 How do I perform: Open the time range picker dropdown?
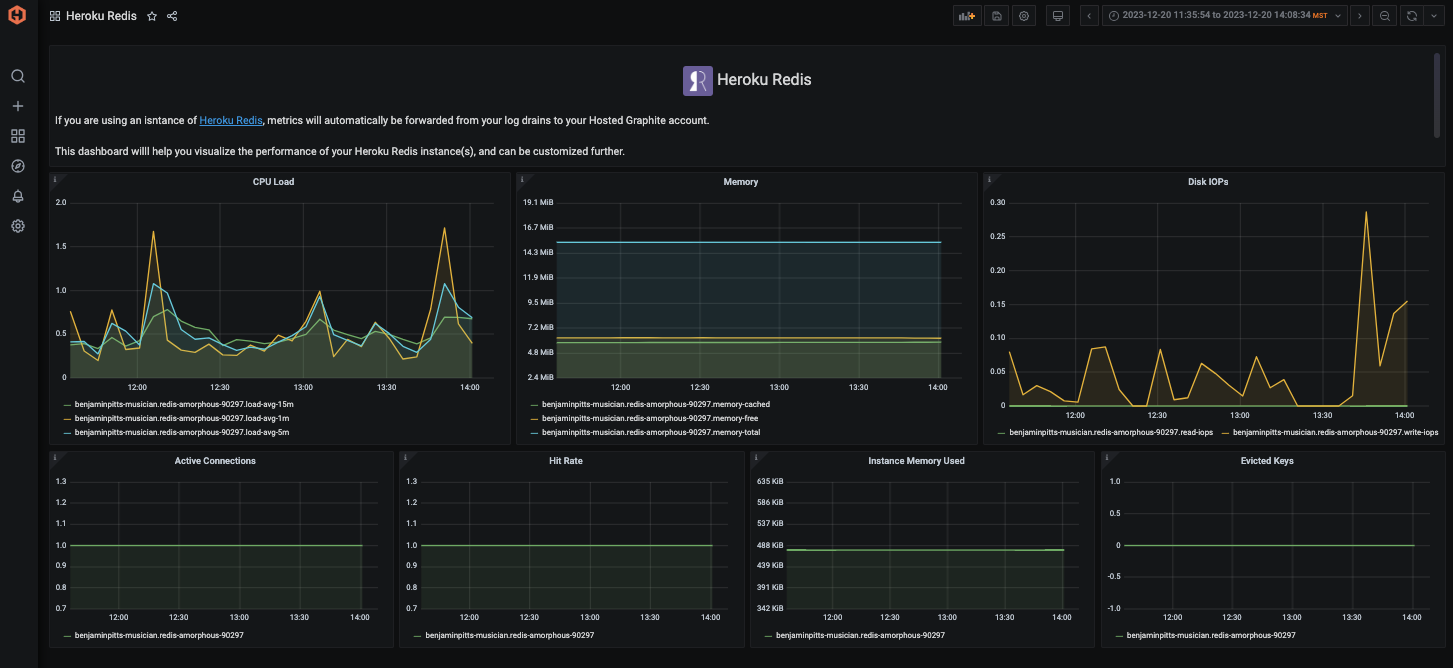(1221, 15)
